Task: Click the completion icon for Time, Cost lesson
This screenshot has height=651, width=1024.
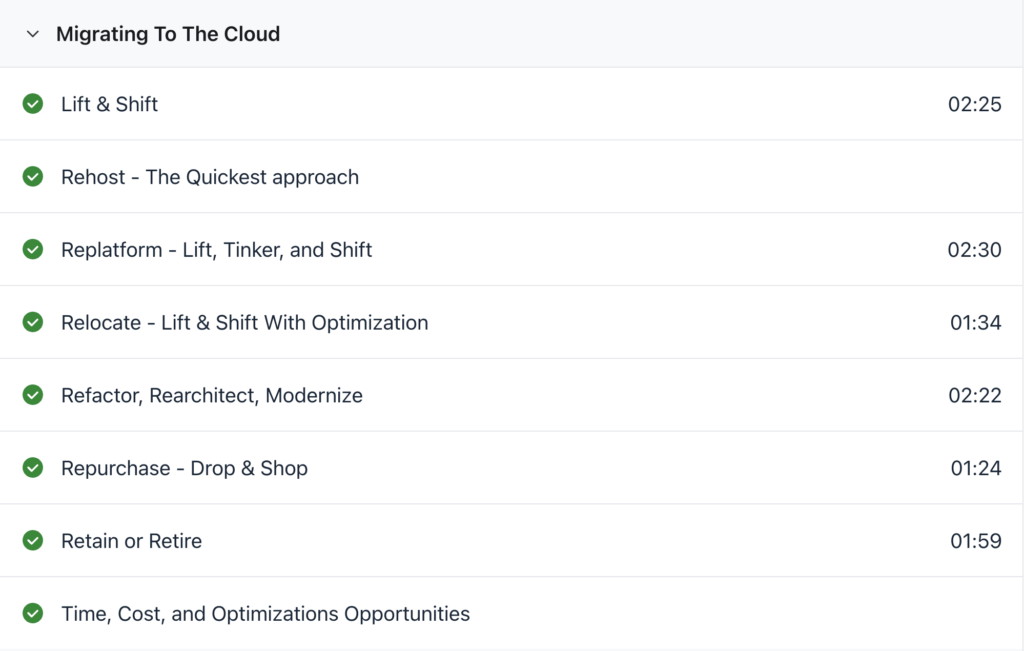Action: (33, 613)
